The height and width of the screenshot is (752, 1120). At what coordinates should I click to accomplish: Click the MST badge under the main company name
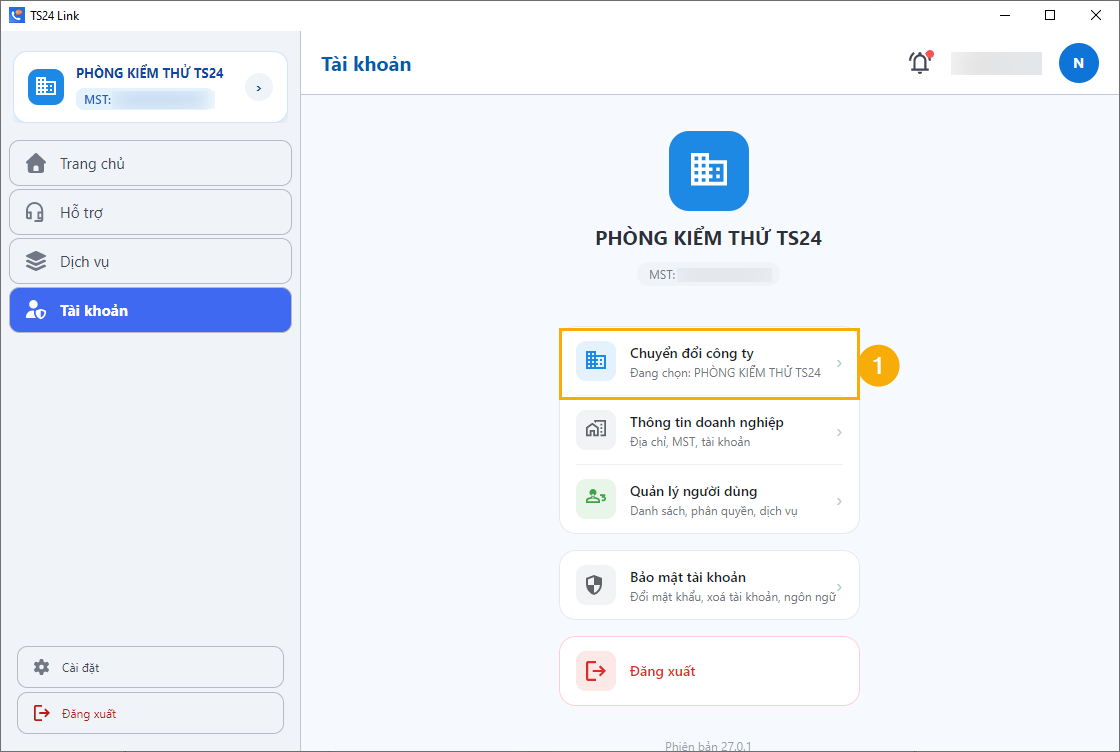click(709, 274)
